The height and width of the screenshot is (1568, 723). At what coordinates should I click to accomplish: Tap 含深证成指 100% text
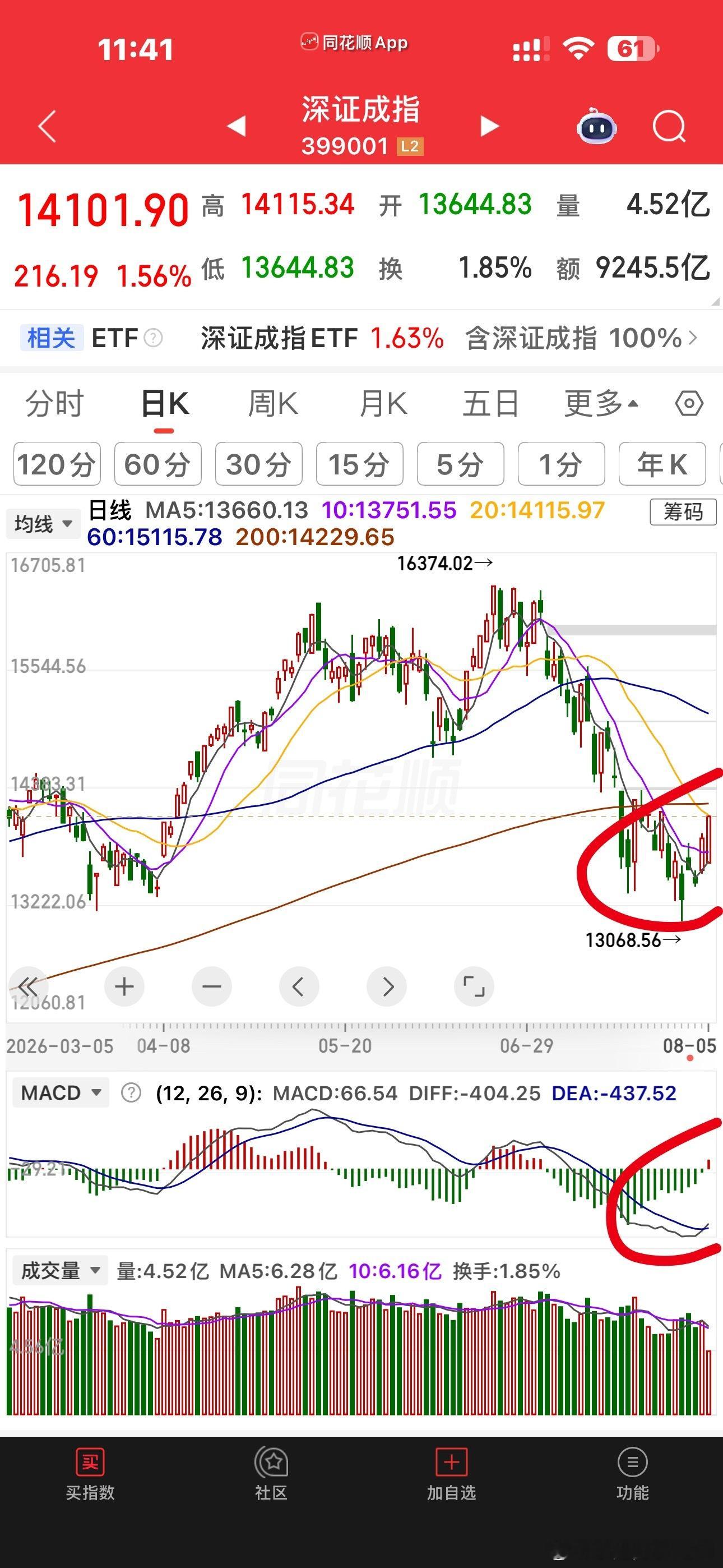coord(573,338)
